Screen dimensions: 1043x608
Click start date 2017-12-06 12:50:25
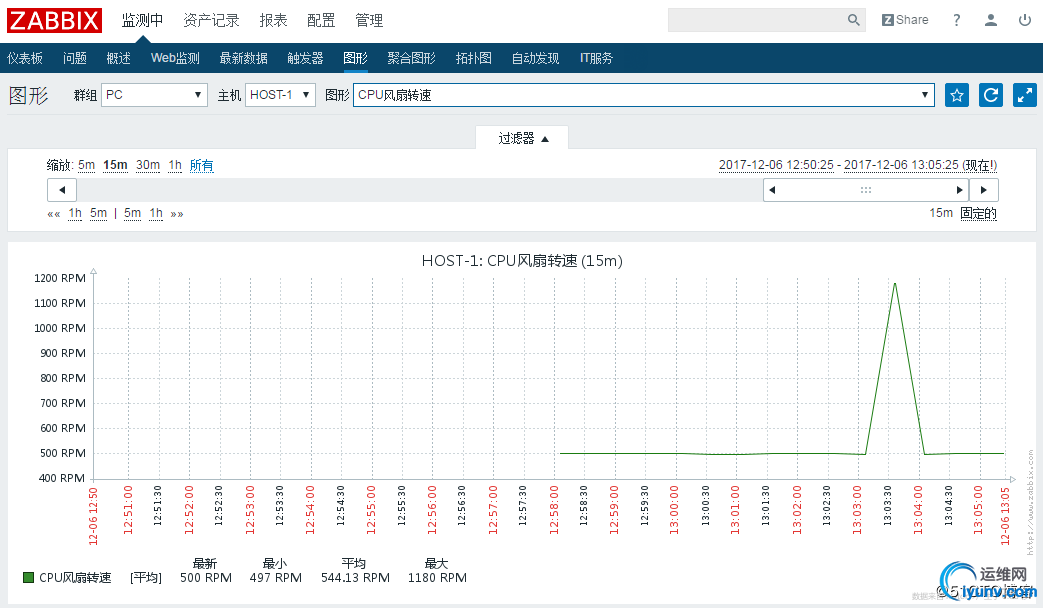pyautogui.click(x=776, y=165)
